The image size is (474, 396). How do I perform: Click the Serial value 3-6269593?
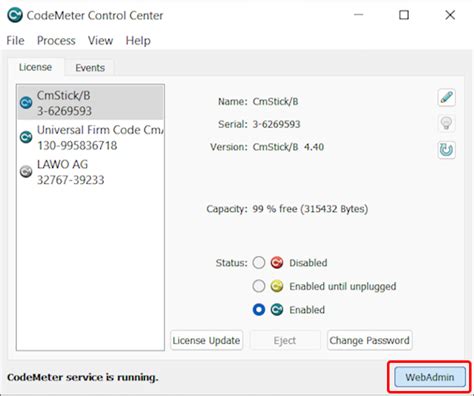[276, 124]
